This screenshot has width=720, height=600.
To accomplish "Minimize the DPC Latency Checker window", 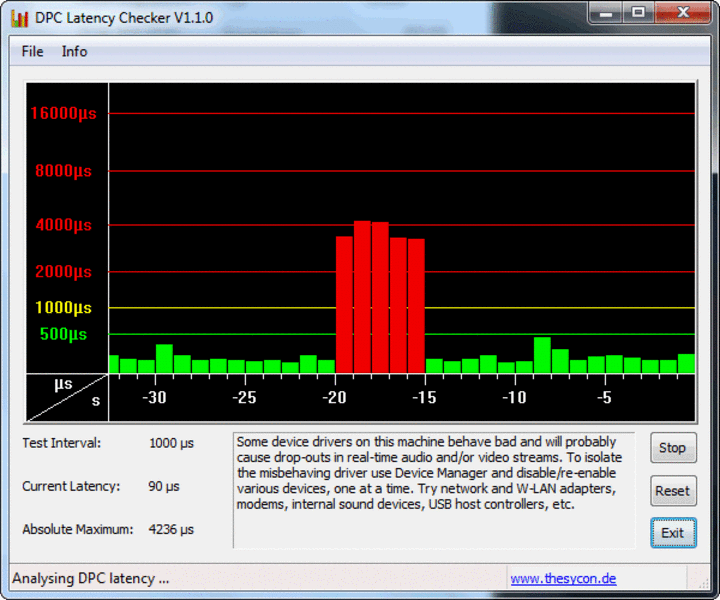I will [x=606, y=13].
